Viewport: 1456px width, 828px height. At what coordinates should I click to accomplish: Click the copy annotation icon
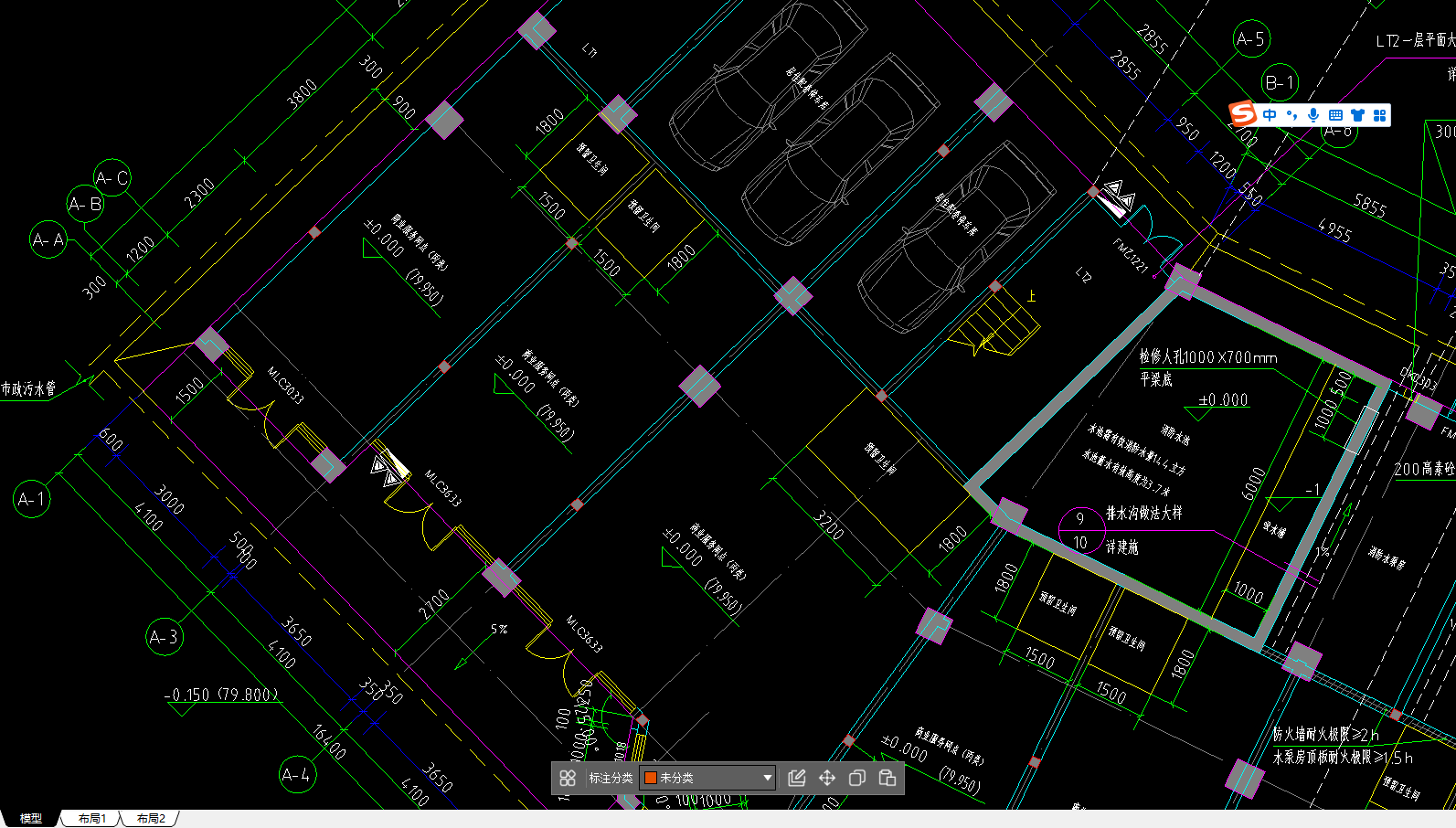pyautogui.click(x=857, y=778)
